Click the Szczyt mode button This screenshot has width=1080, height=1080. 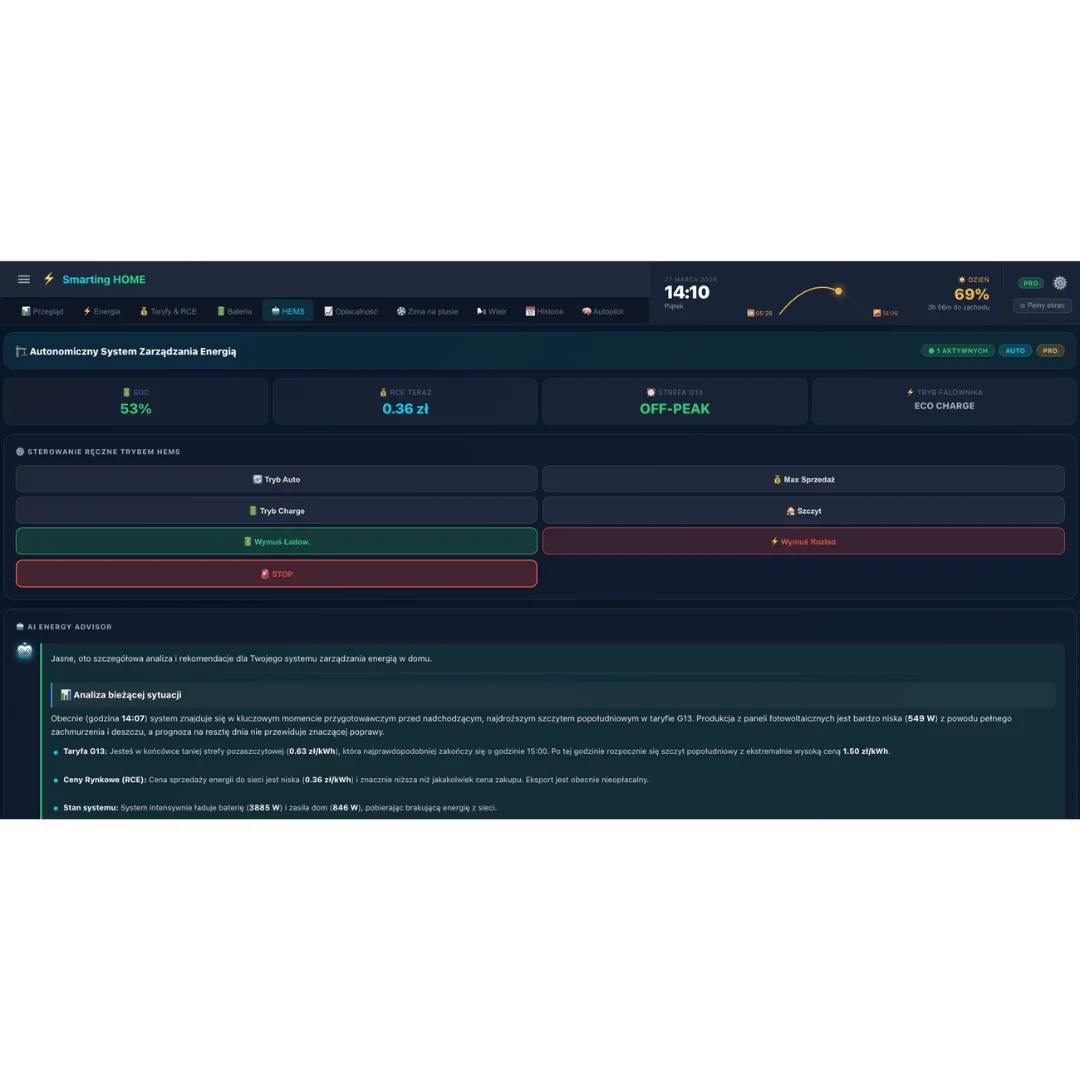[x=803, y=511]
